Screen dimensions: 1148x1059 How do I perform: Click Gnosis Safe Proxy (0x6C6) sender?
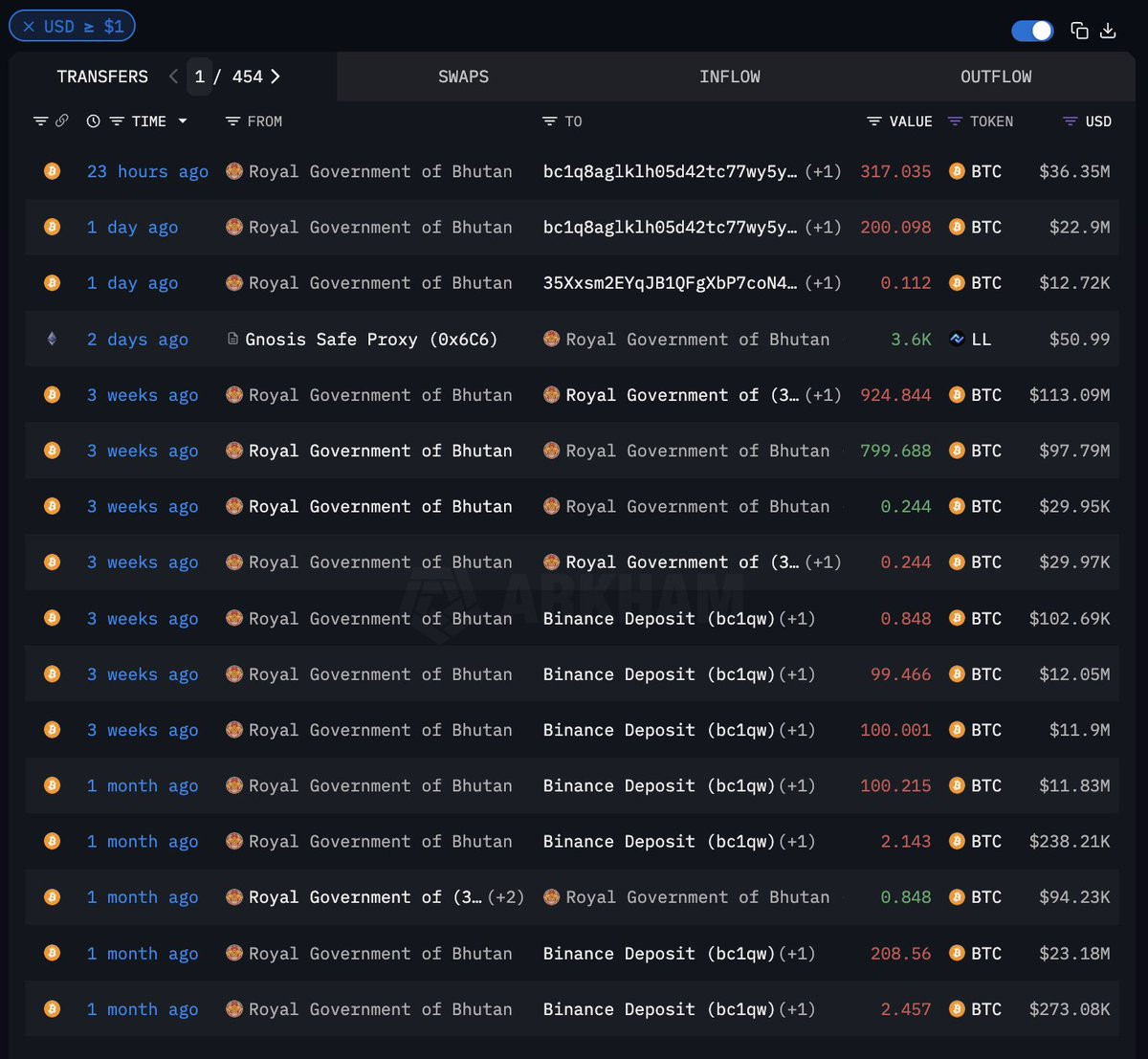point(371,340)
